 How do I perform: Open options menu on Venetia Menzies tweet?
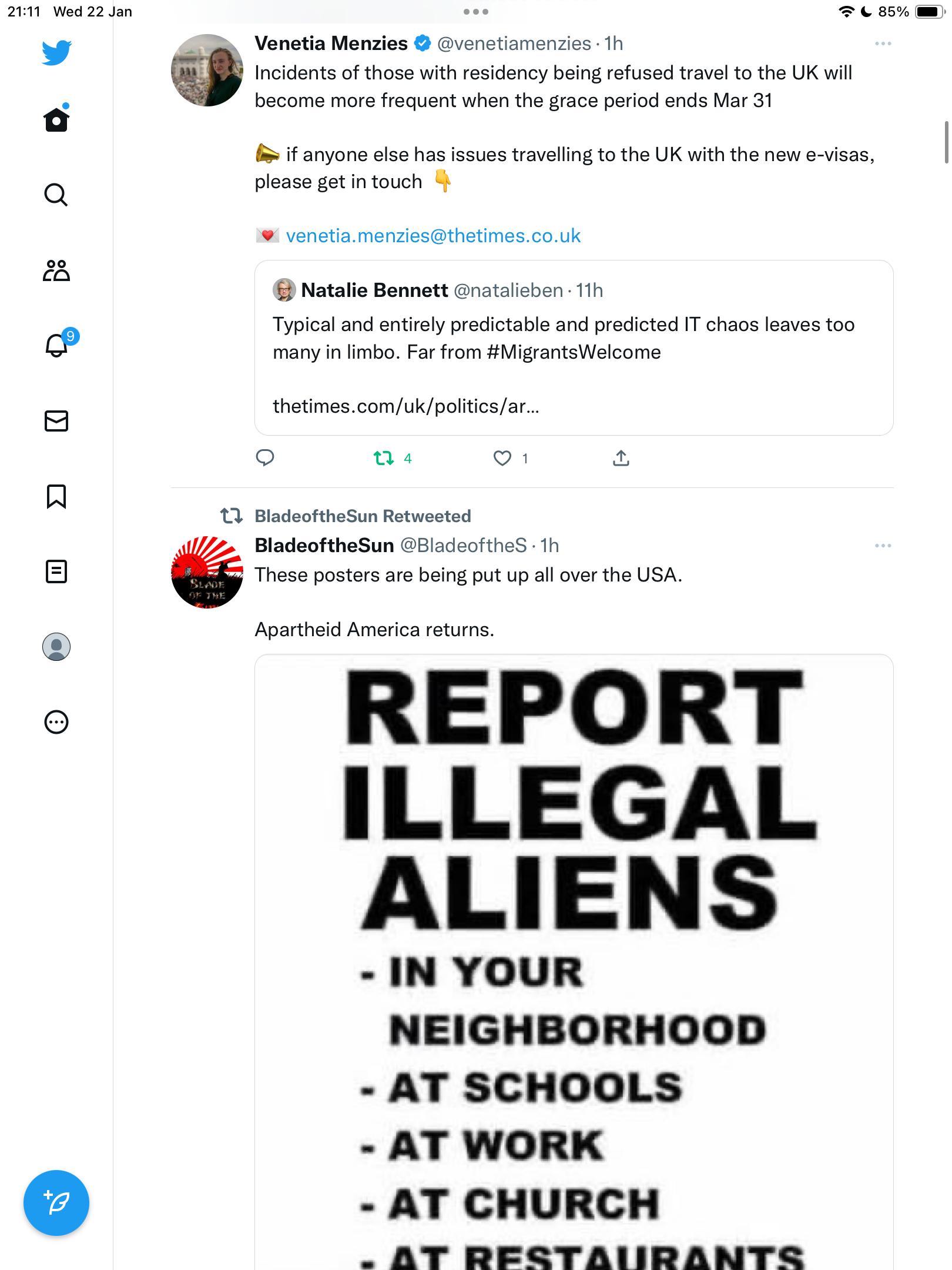(x=883, y=44)
